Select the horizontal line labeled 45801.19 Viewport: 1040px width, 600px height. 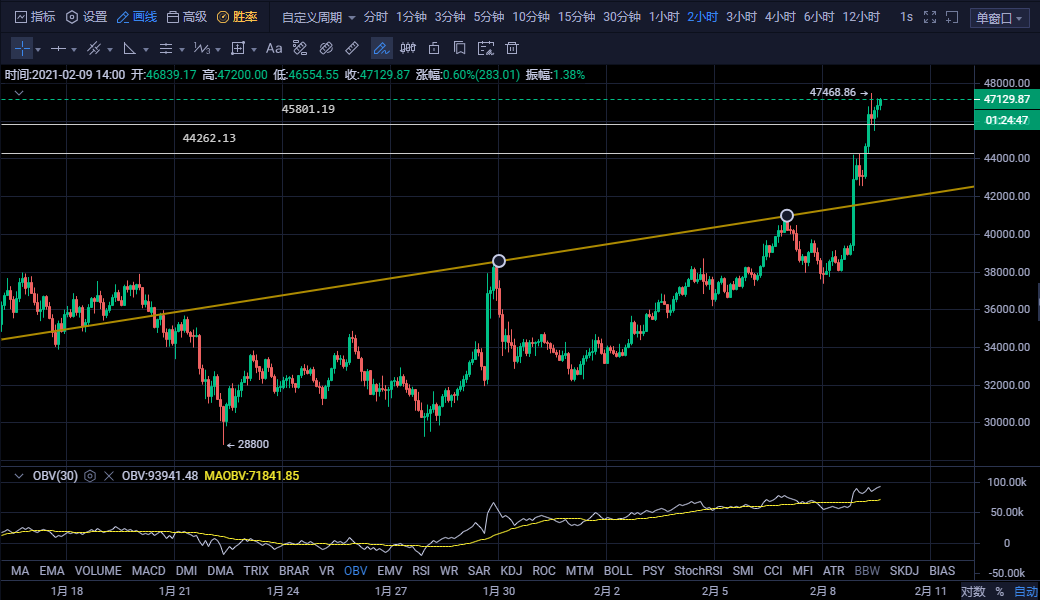[488, 124]
